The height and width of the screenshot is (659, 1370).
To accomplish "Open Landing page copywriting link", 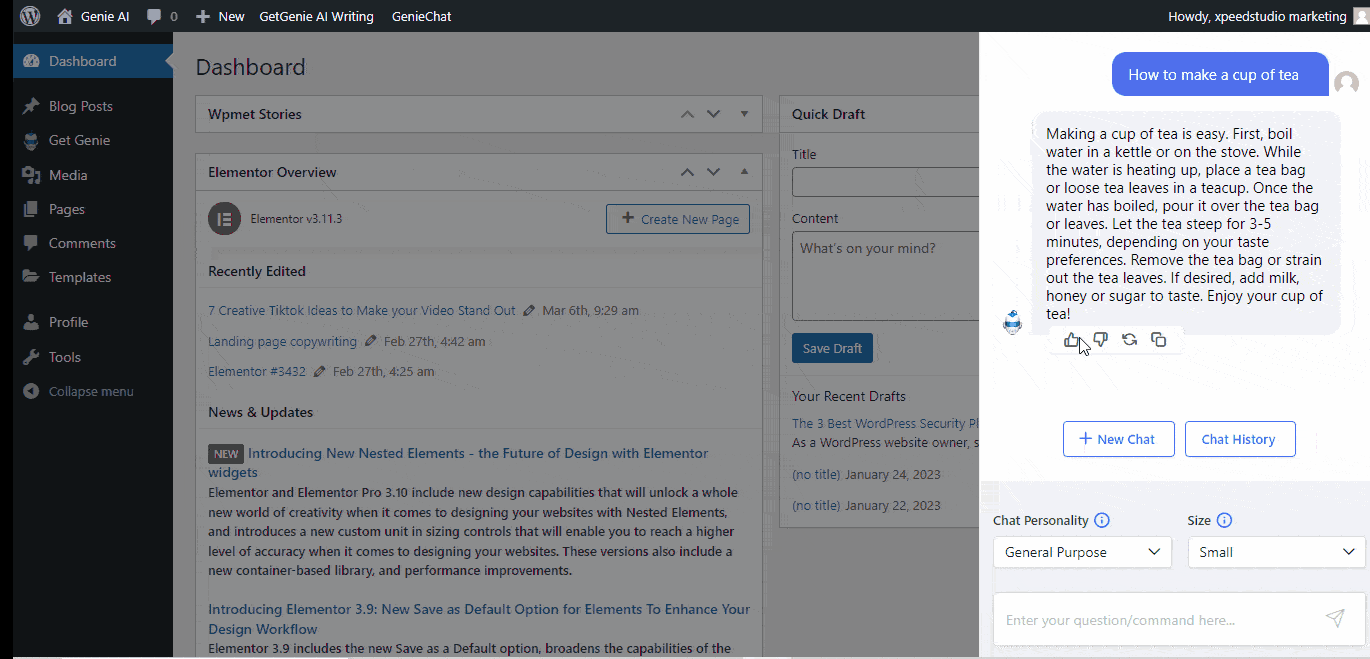I will [x=282, y=341].
